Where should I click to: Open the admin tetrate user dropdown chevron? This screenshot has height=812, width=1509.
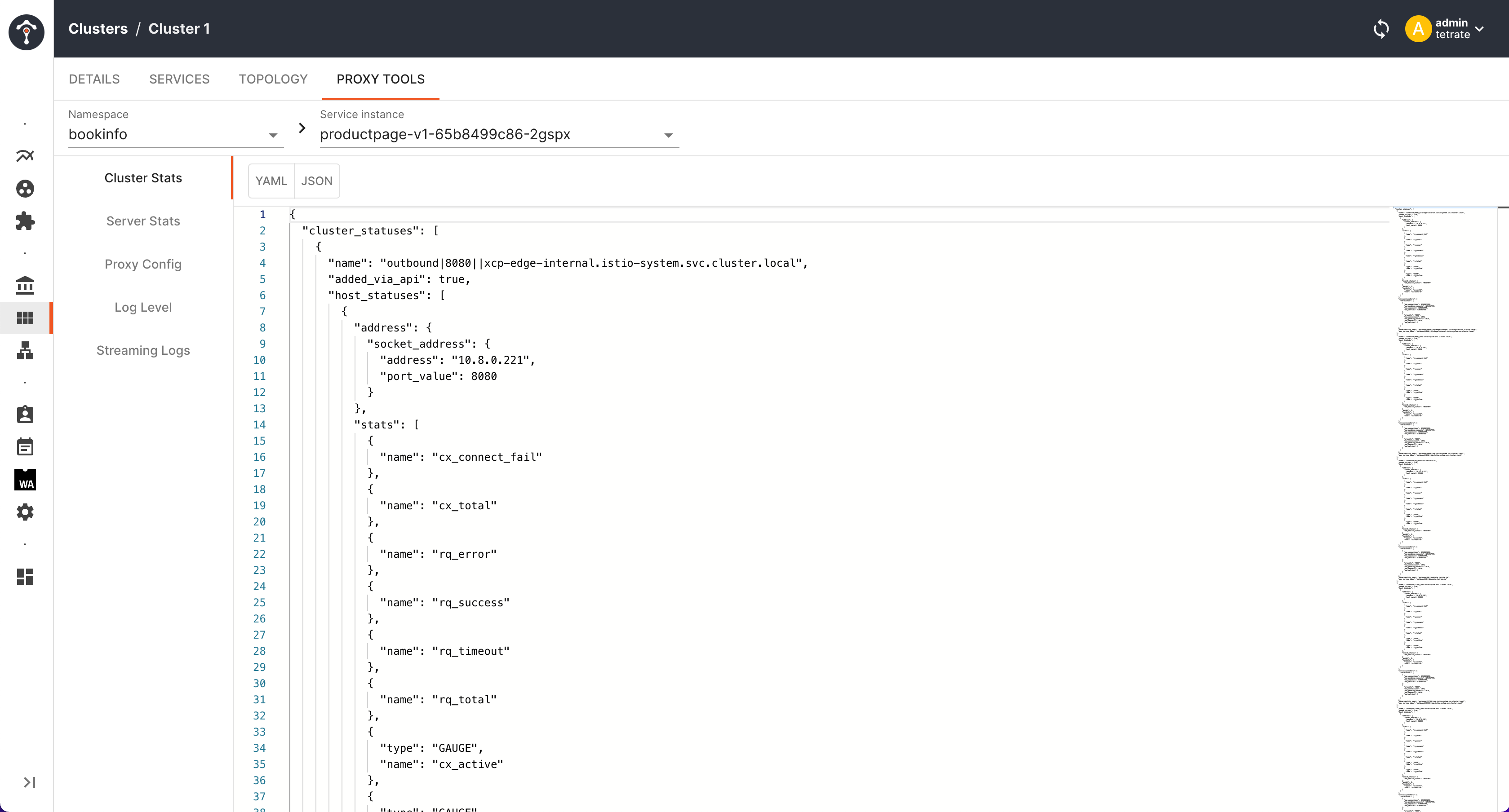[1480, 29]
